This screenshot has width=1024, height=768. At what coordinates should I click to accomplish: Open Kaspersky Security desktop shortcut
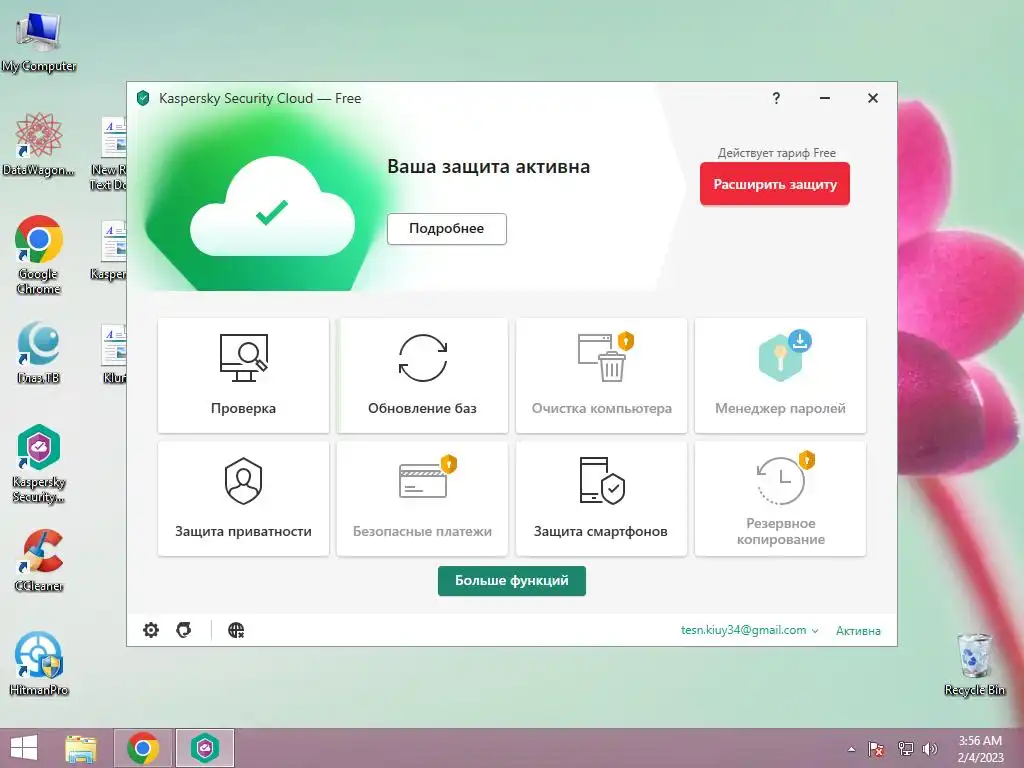click(x=39, y=464)
